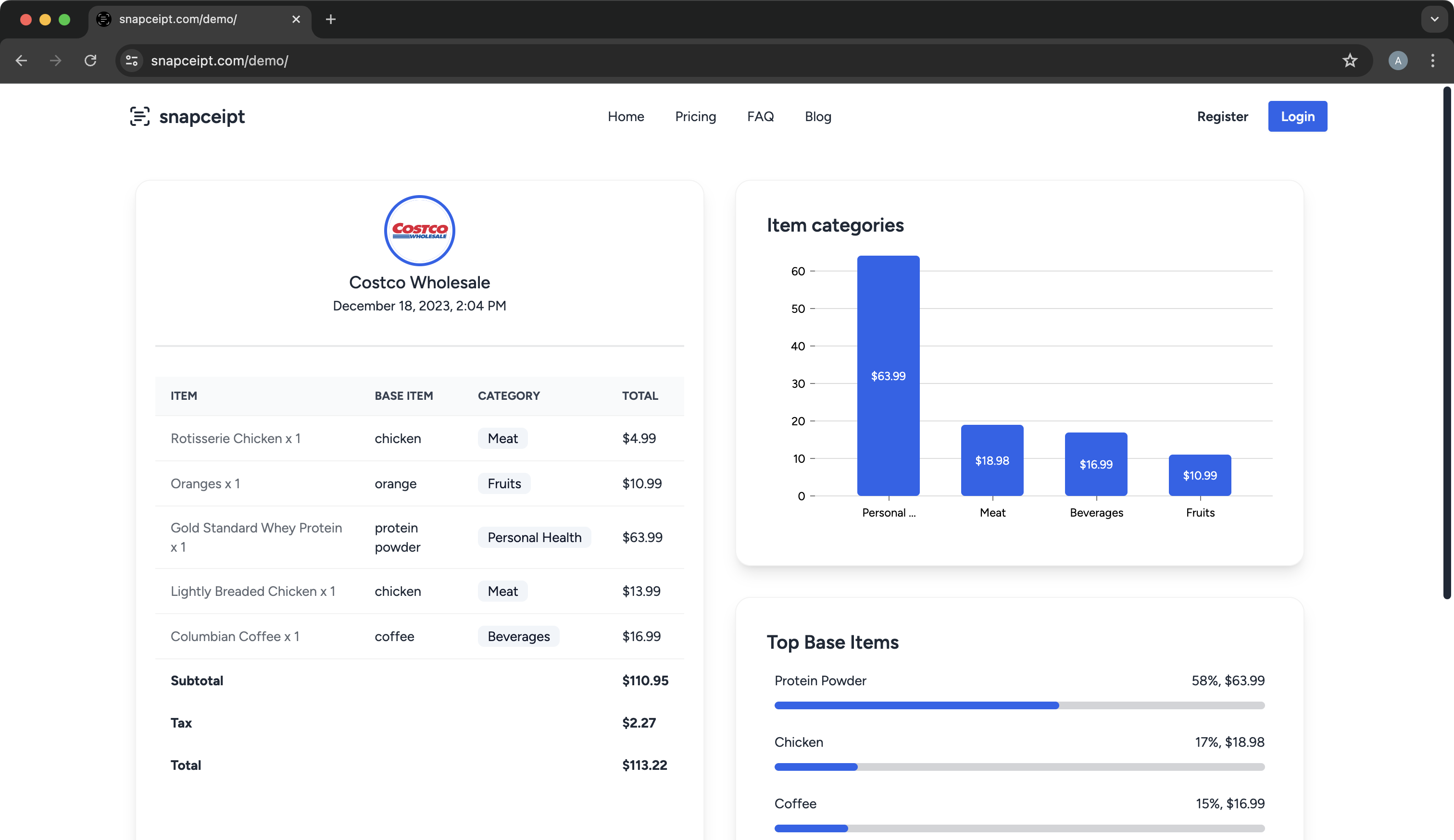Click the browser forward arrow

click(x=55, y=61)
